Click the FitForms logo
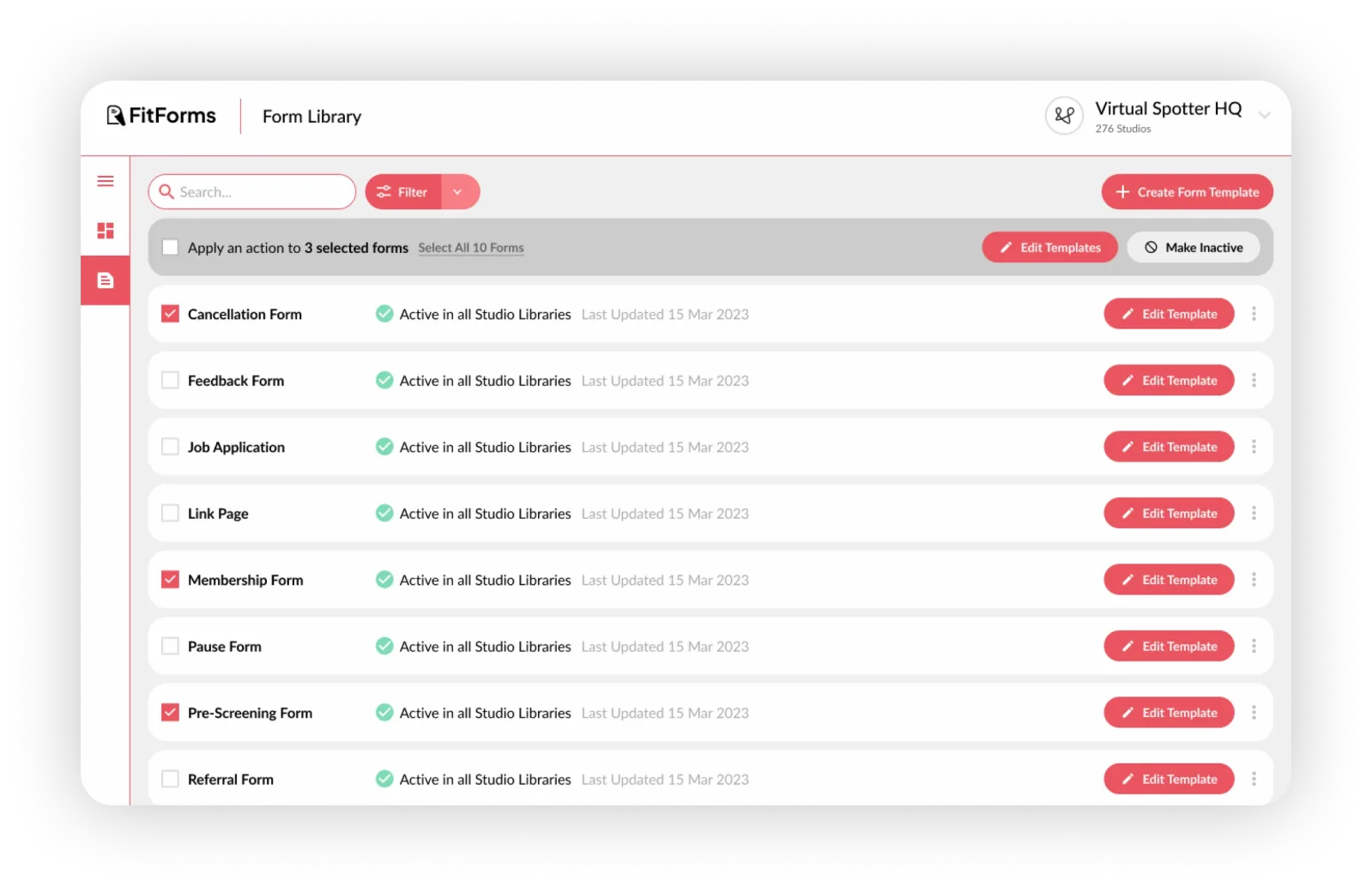 [161, 116]
